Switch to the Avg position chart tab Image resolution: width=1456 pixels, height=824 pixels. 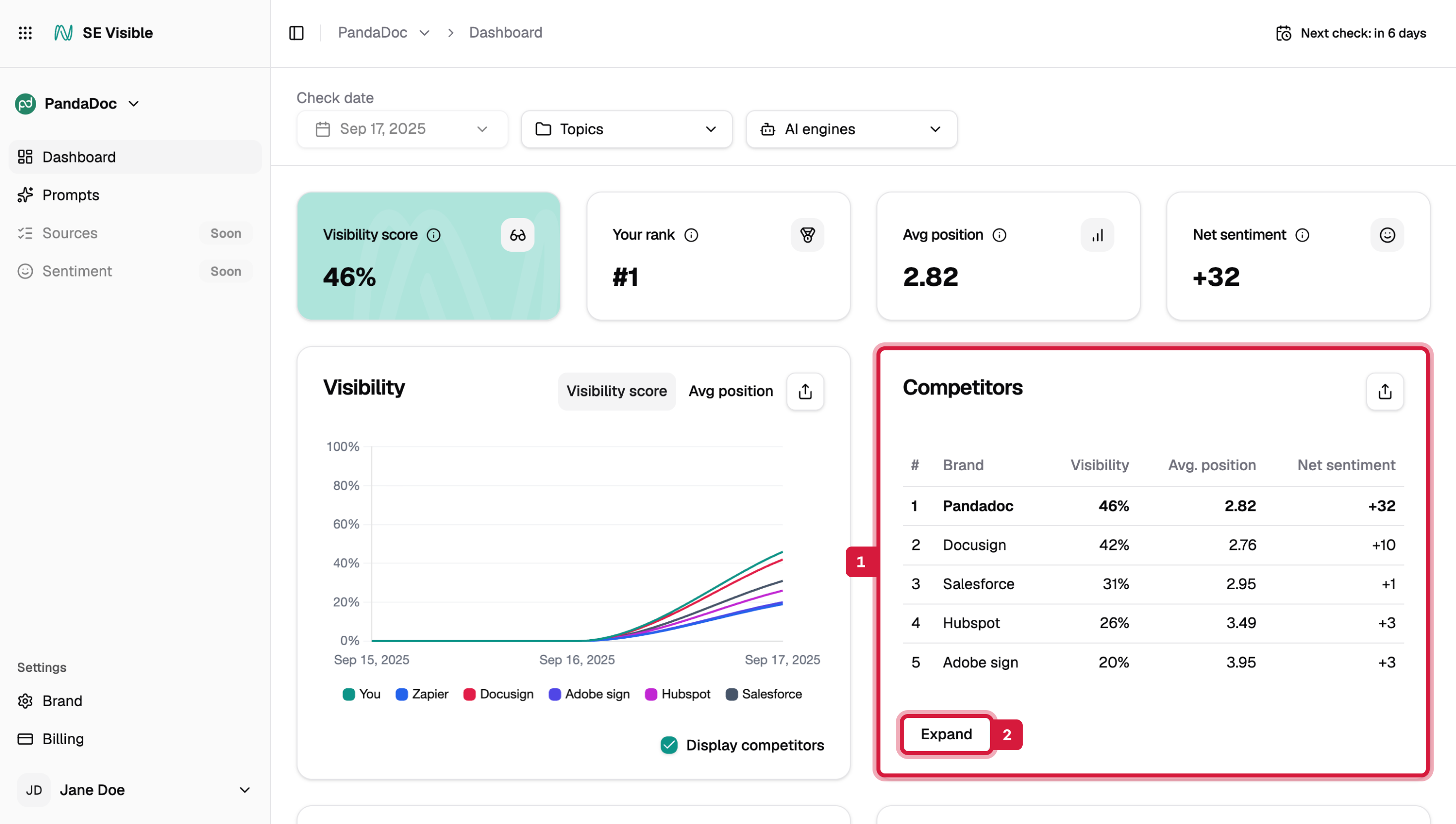731,391
